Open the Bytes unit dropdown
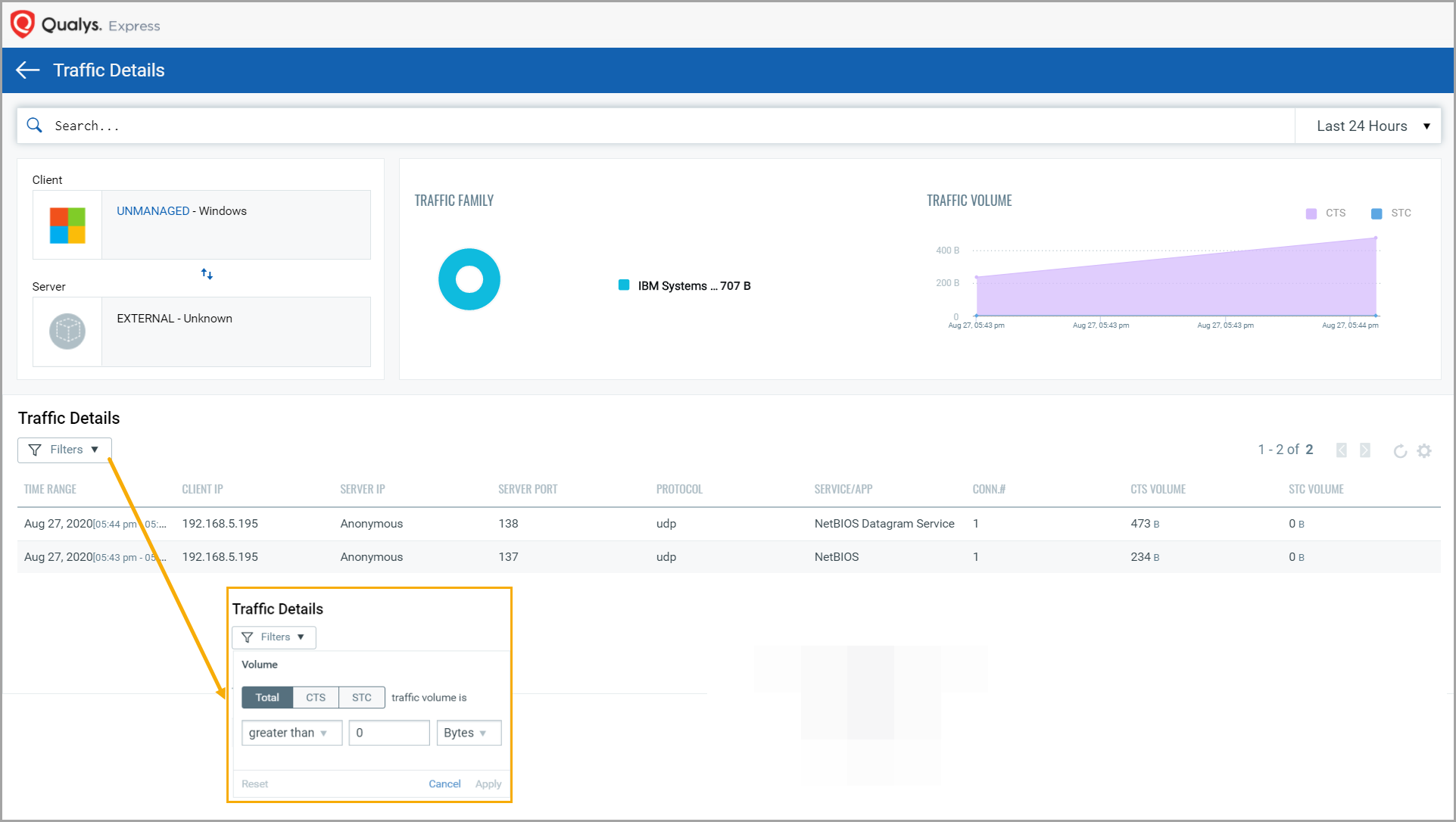1456x822 pixels. (x=468, y=733)
